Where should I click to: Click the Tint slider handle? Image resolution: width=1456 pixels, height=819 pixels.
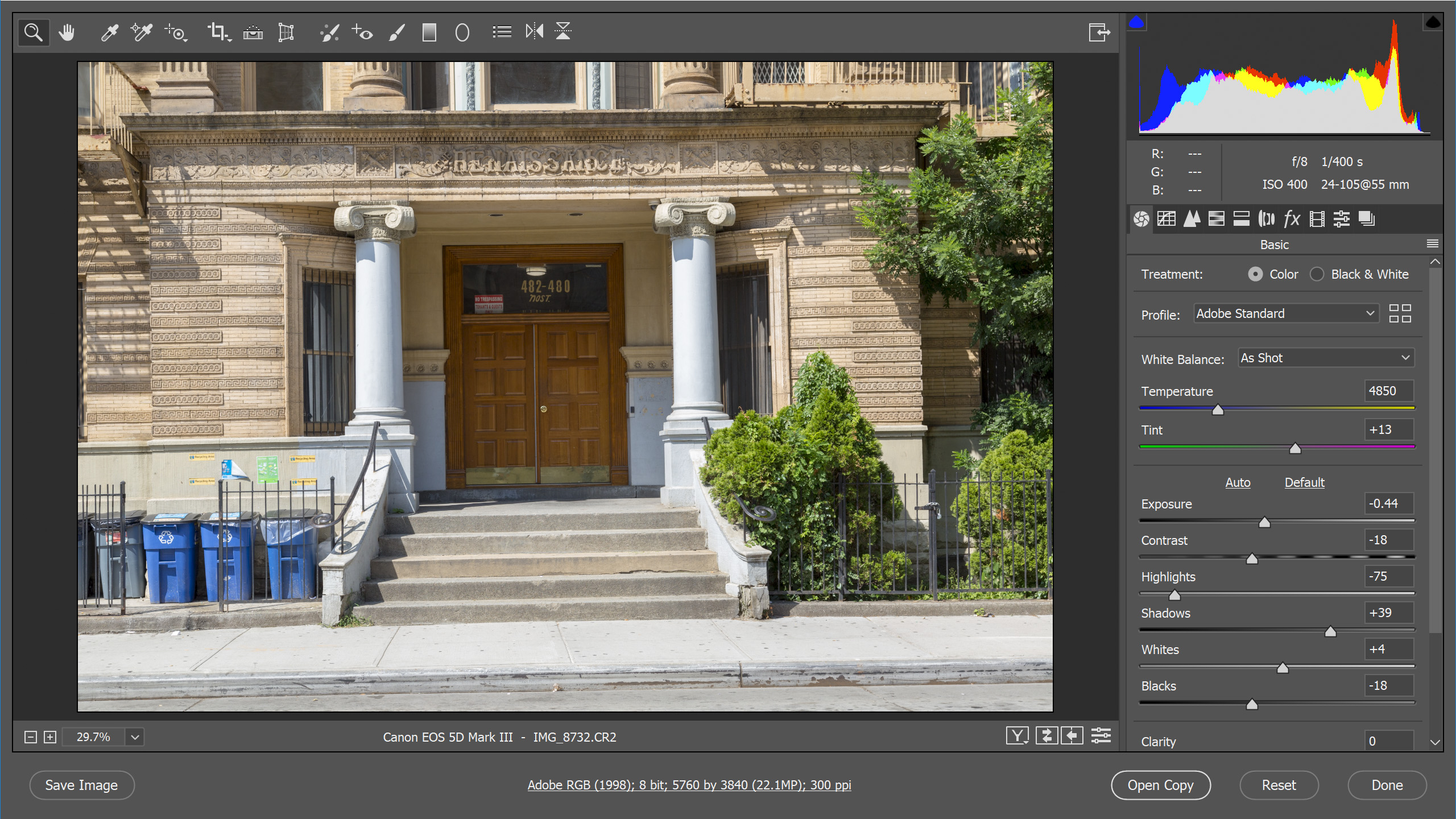[x=1295, y=449]
